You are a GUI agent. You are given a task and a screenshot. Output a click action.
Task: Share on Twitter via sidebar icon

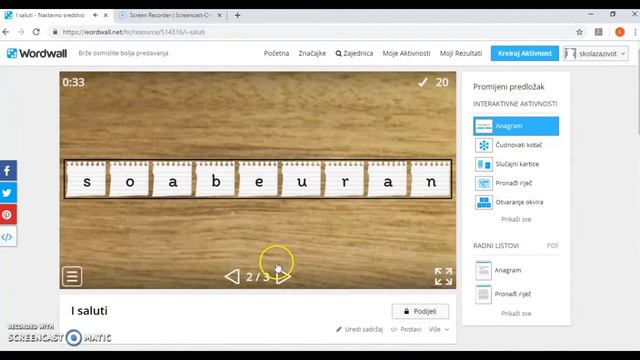pyautogui.click(x=8, y=192)
